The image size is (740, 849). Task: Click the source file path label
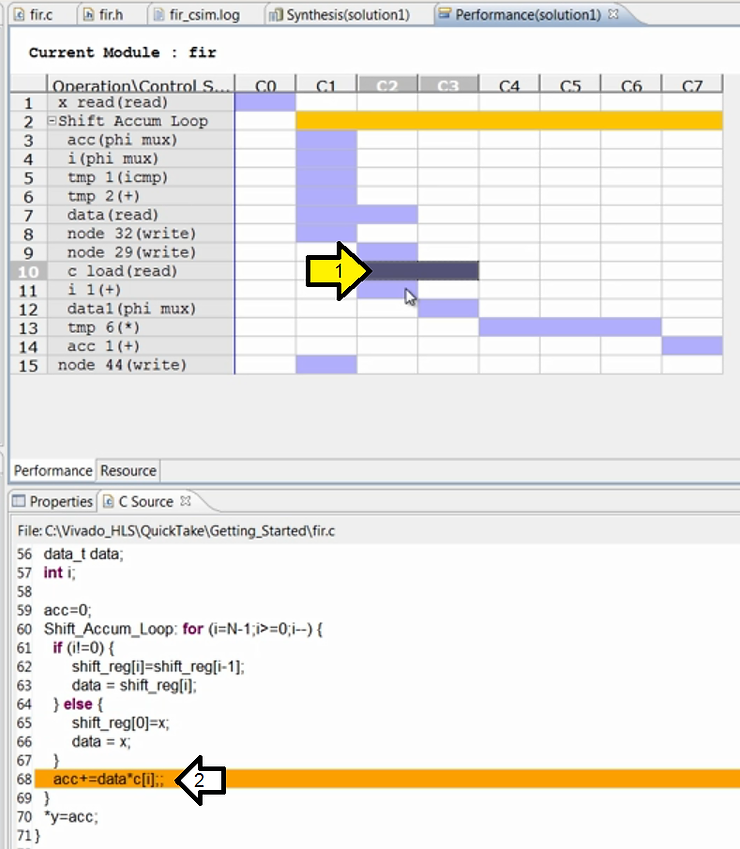point(176,531)
